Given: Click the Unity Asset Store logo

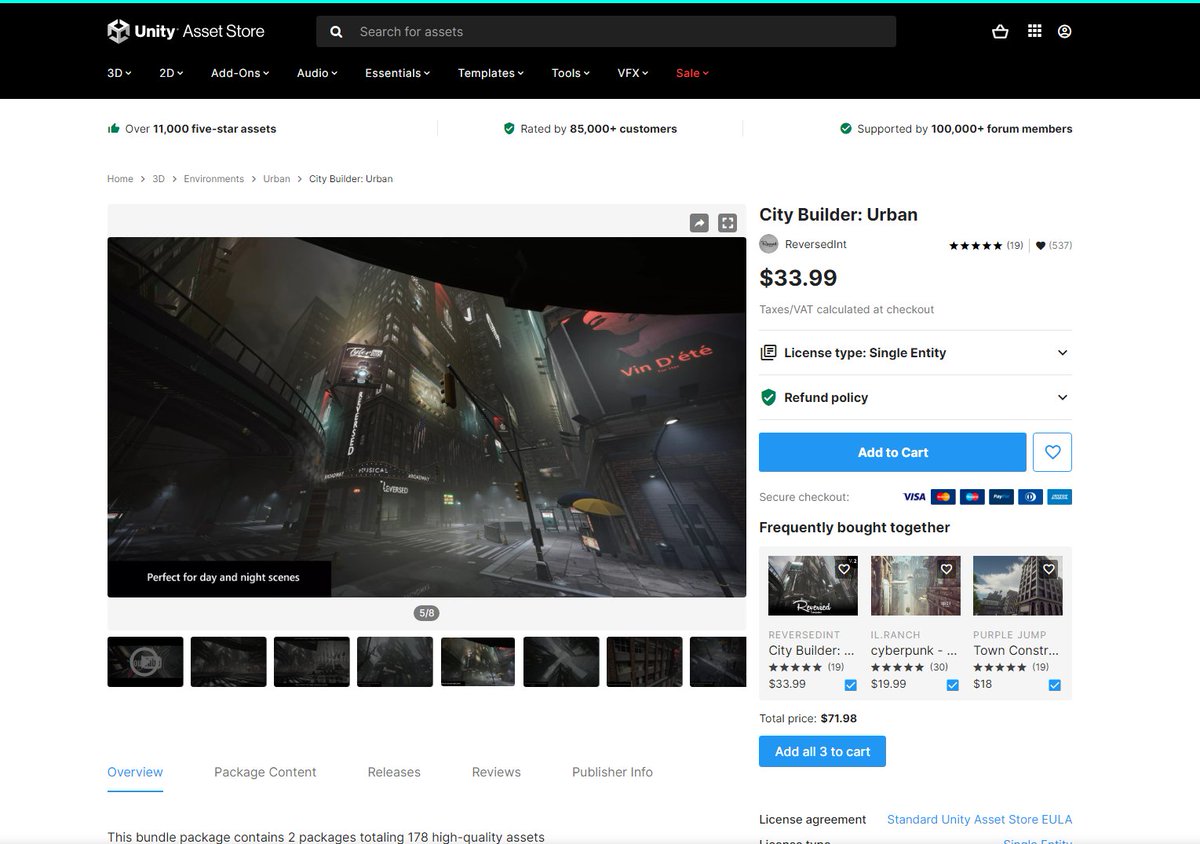Looking at the screenshot, I should pos(186,31).
